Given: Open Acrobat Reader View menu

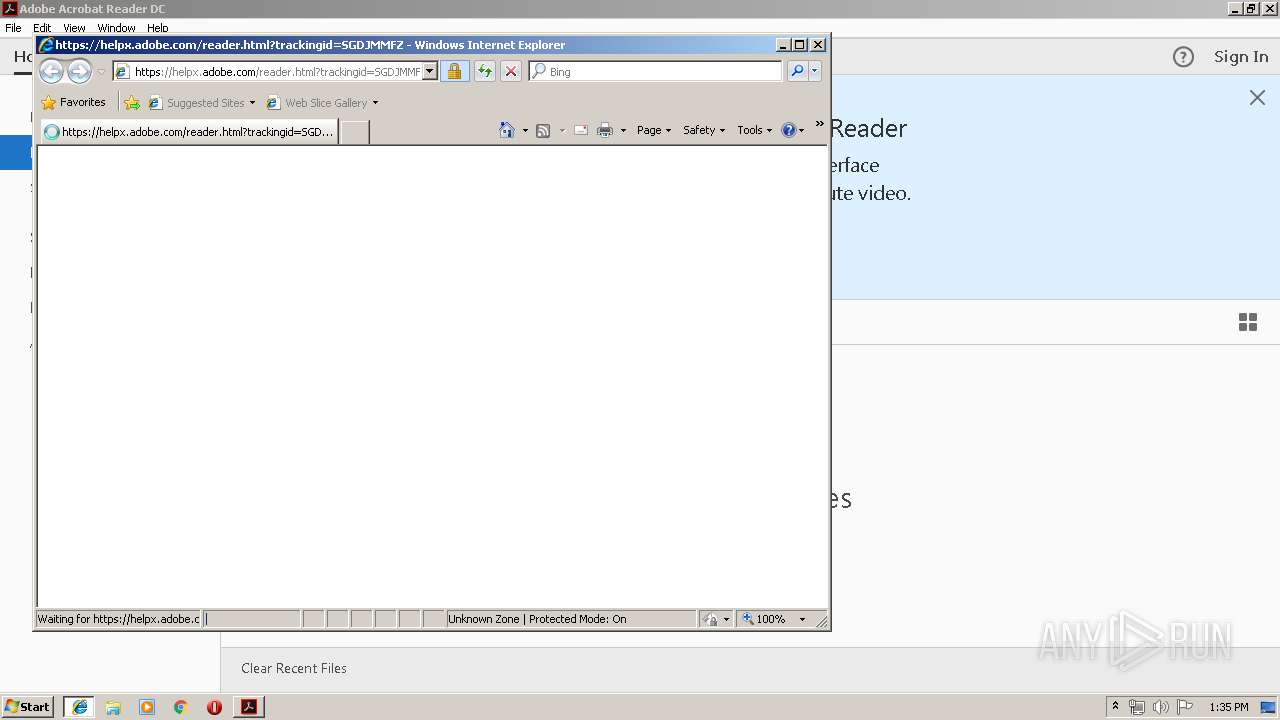Looking at the screenshot, I should tap(74, 28).
